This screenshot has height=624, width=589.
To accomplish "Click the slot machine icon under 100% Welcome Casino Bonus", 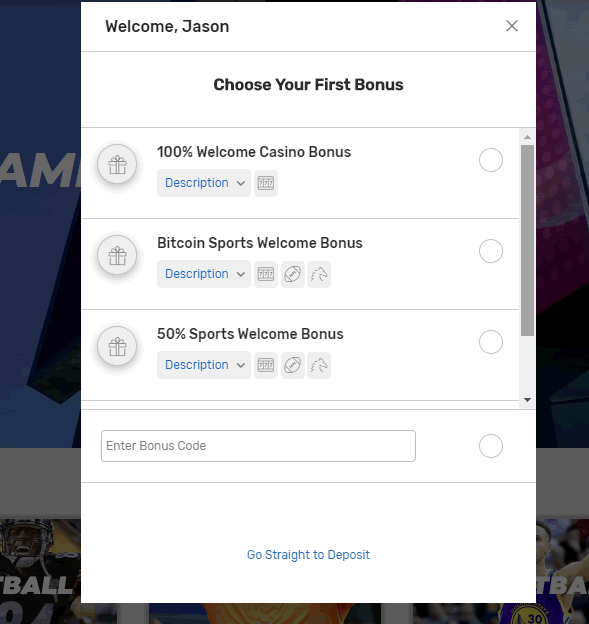I will (x=266, y=183).
